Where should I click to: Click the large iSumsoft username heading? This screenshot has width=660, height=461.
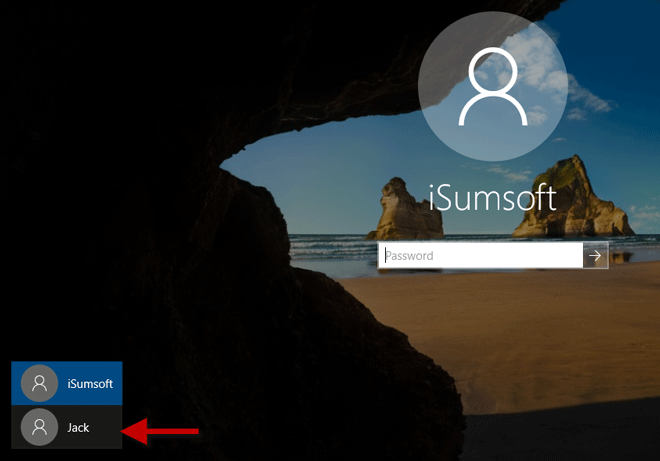tap(492, 198)
